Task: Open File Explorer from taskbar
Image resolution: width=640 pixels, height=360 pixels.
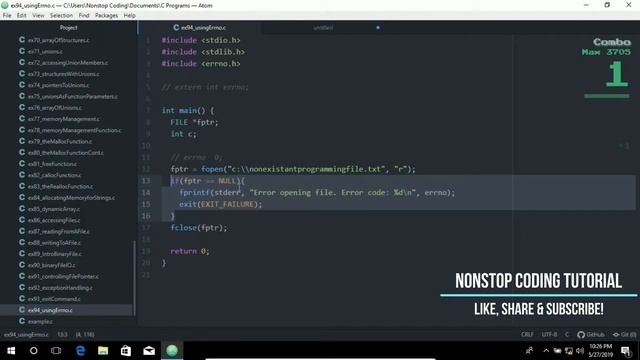Action: click(x=103, y=351)
